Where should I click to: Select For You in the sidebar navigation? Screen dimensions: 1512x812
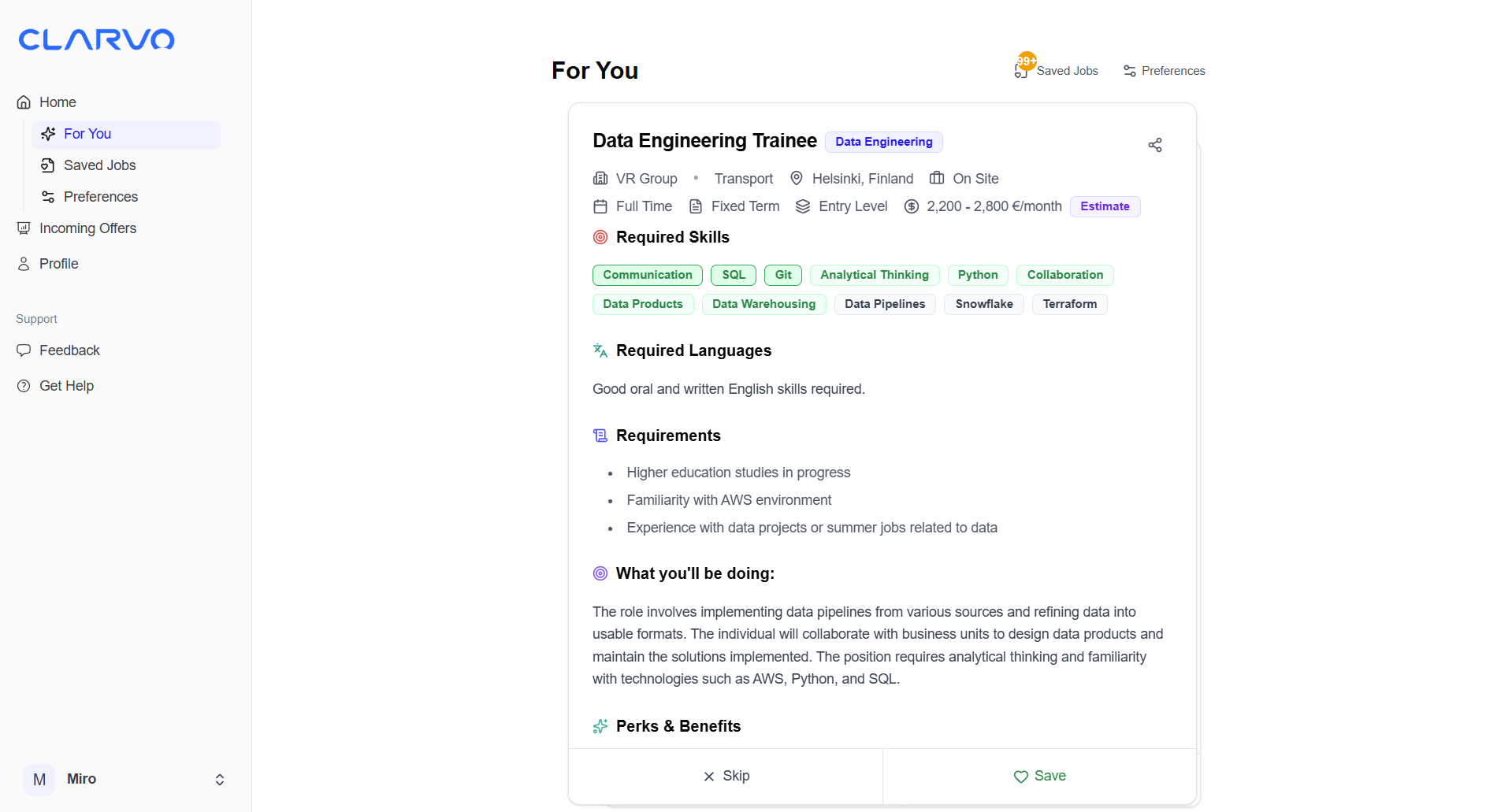click(x=87, y=134)
